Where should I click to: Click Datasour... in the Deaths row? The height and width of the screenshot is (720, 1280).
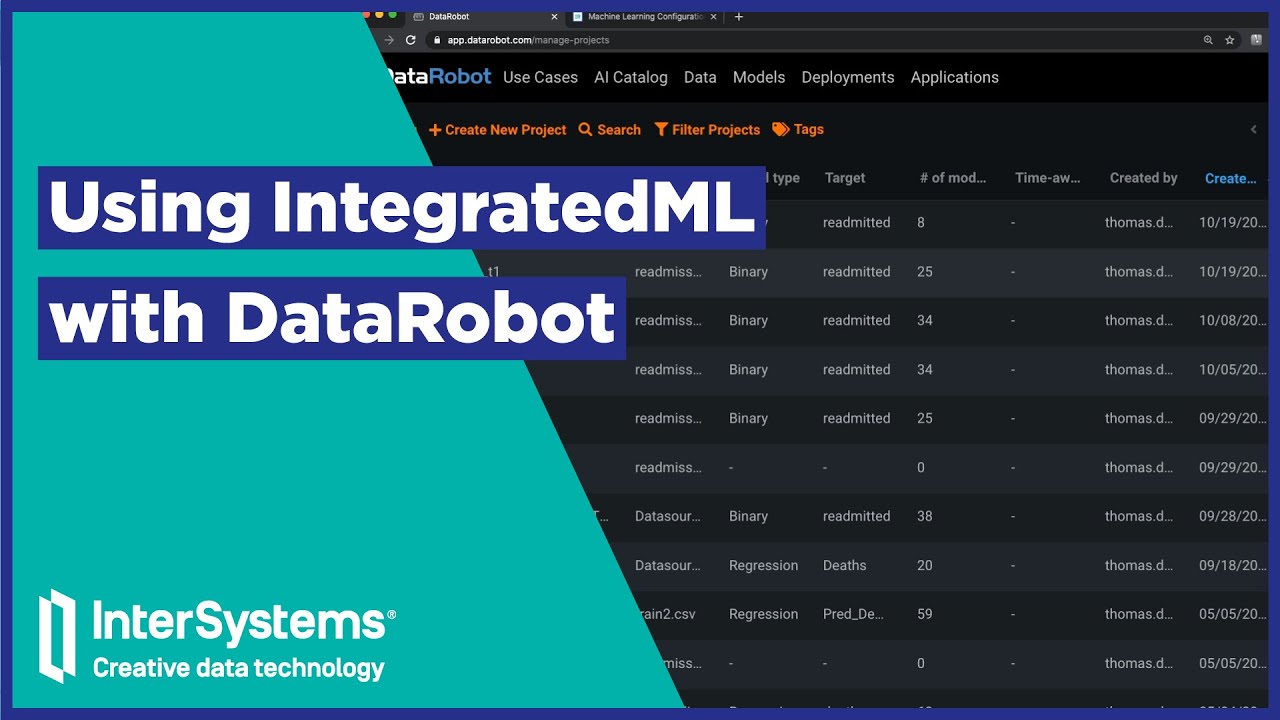coord(668,565)
